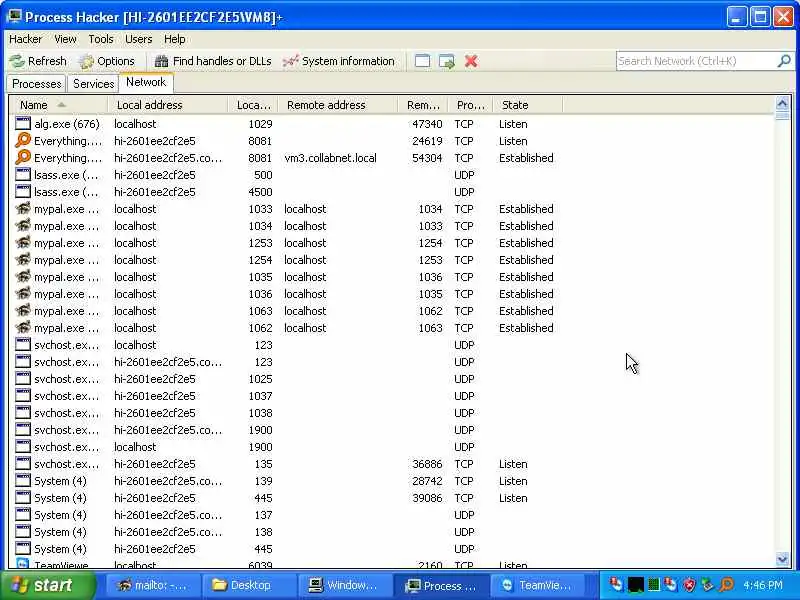Sort by the Name column header
The height and width of the screenshot is (600, 800).
[x=59, y=105]
